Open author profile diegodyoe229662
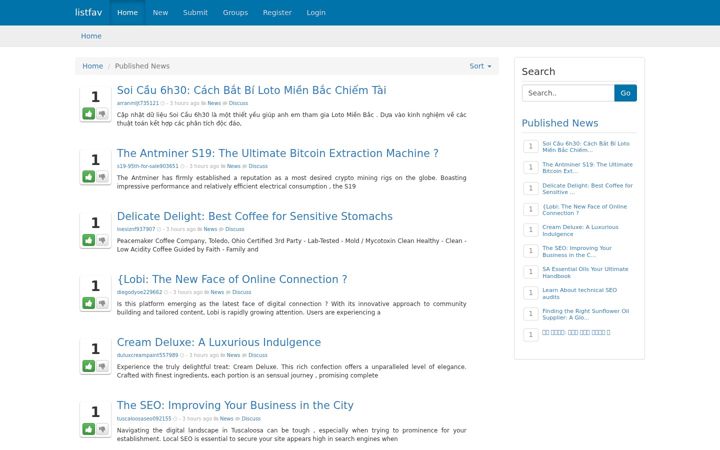The height and width of the screenshot is (450, 720). click(139, 292)
